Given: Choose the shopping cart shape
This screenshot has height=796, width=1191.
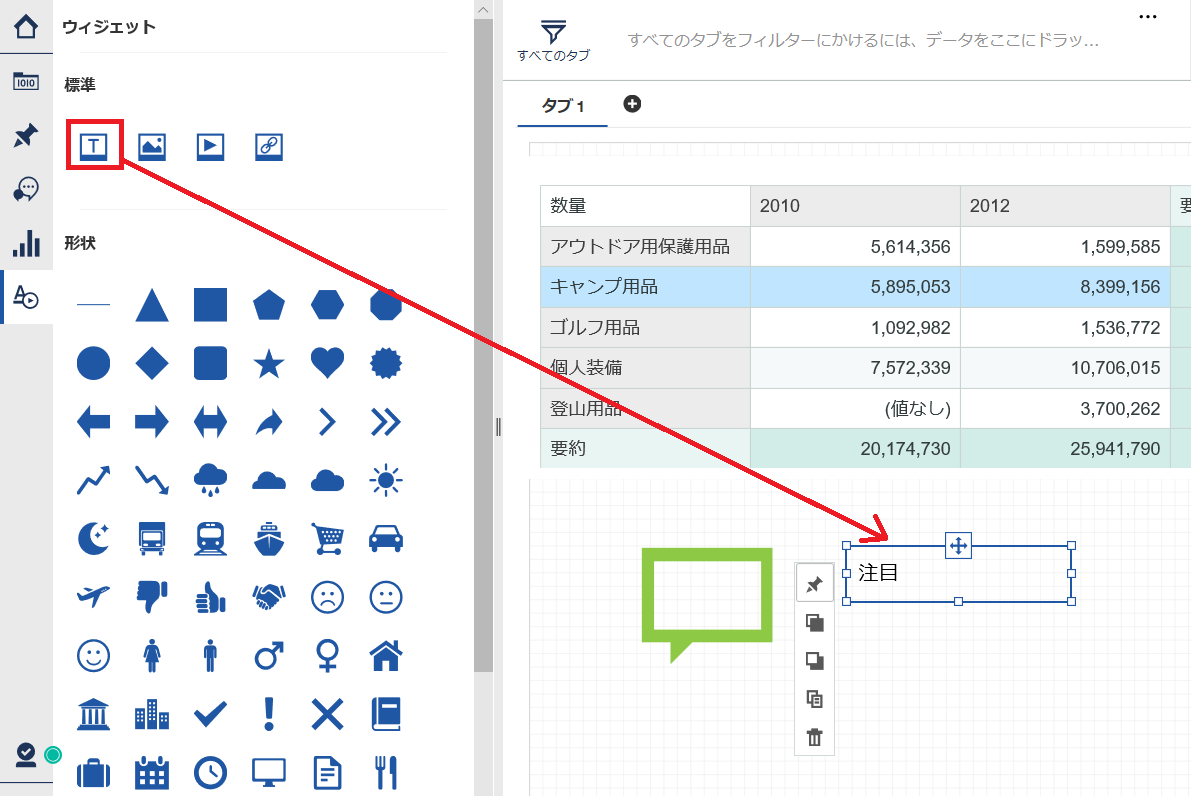Looking at the screenshot, I should [327, 539].
